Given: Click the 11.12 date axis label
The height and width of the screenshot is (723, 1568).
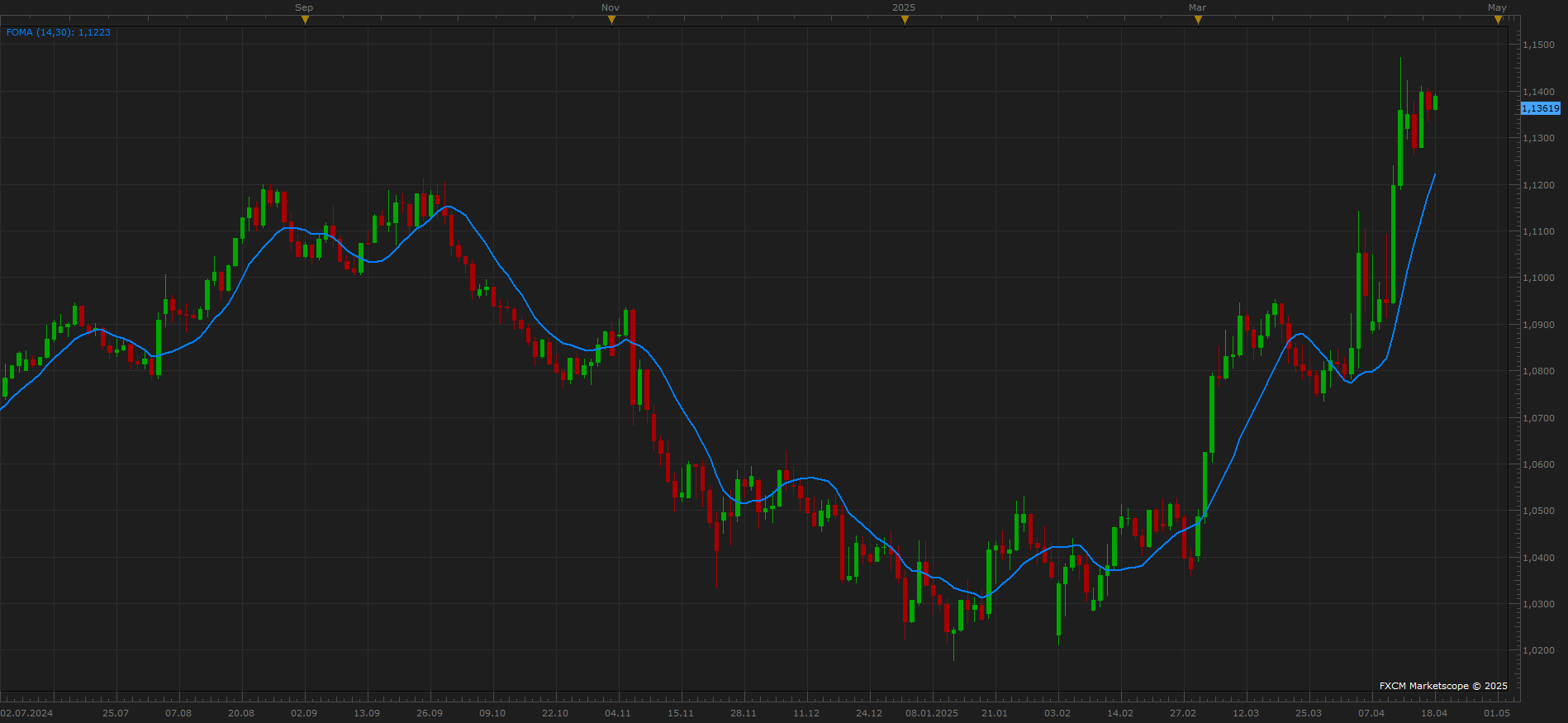Looking at the screenshot, I should point(806,713).
